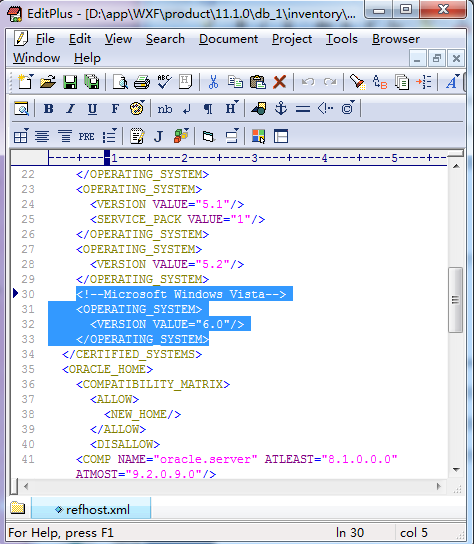Click the ln 30 status bar field
The image size is (474, 544).
click(x=350, y=533)
